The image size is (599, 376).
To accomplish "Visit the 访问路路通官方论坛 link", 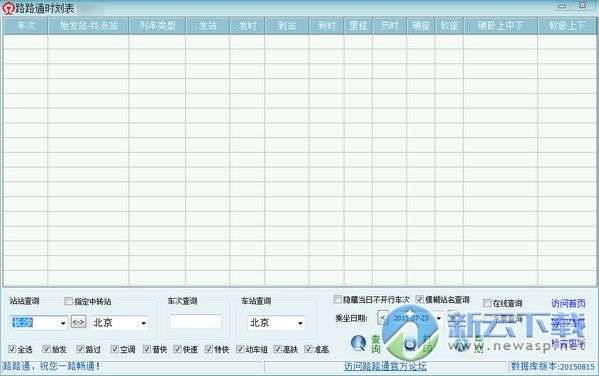I will [385, 366].
